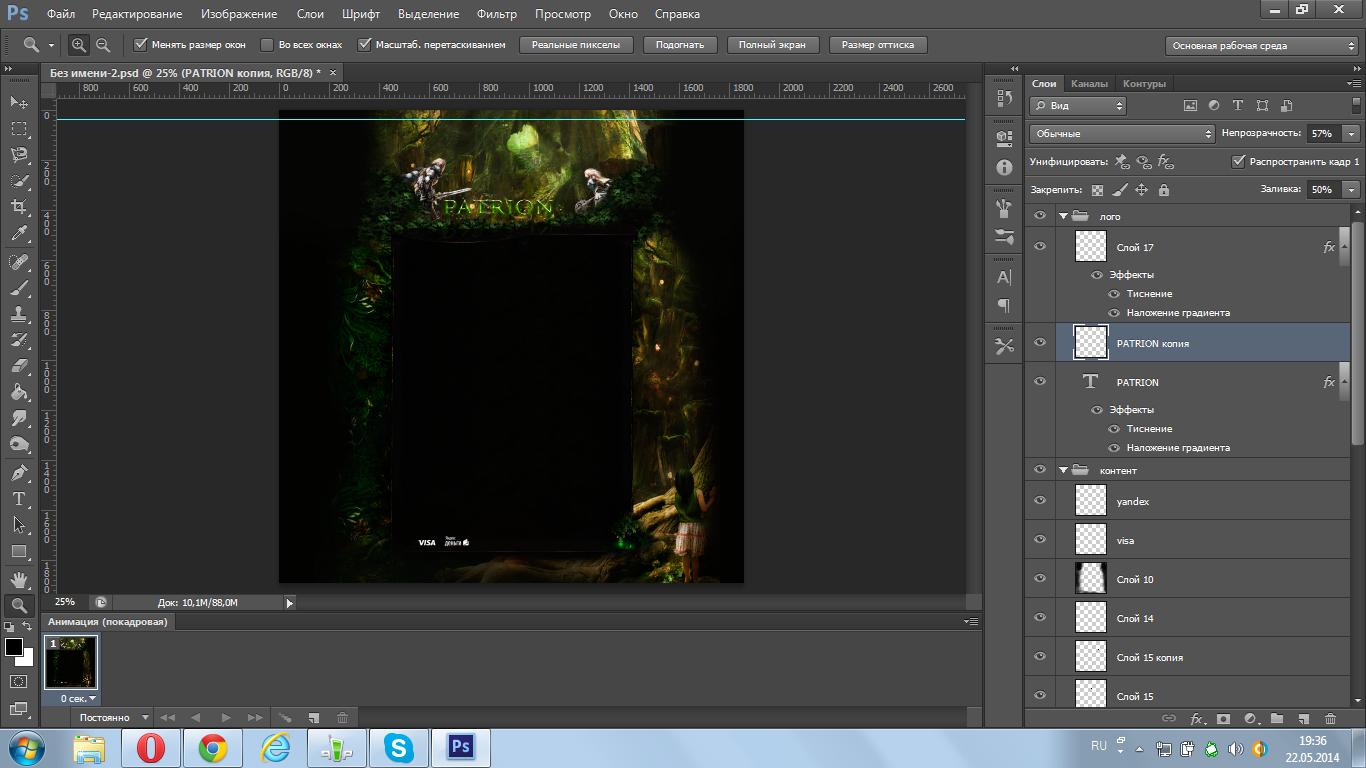This screenshot has width=1366, height=768.
Task: Delete layer with trash icon
Action: click(1330, 718)
